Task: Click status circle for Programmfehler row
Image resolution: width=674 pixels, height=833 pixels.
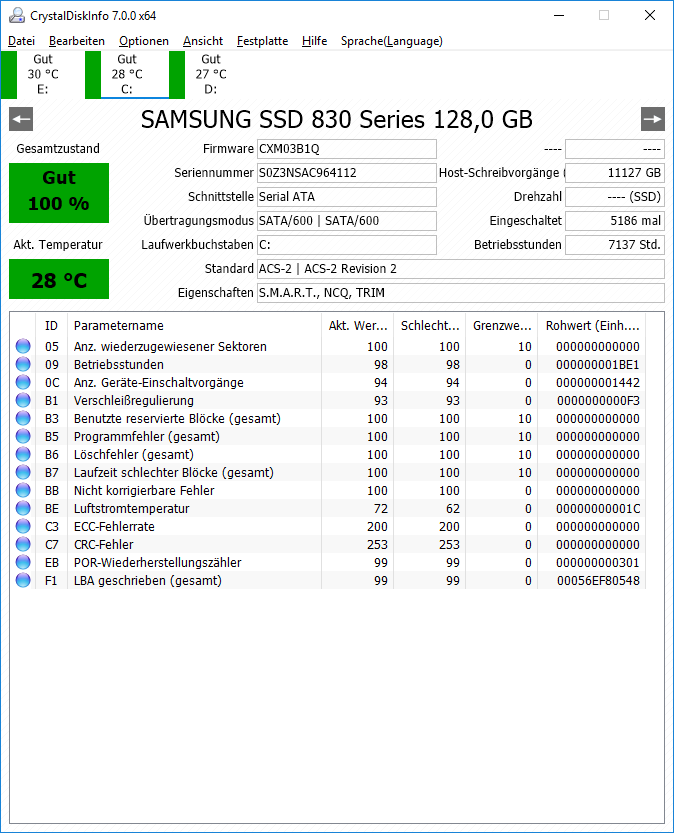Action: click(x=23, y=437)
